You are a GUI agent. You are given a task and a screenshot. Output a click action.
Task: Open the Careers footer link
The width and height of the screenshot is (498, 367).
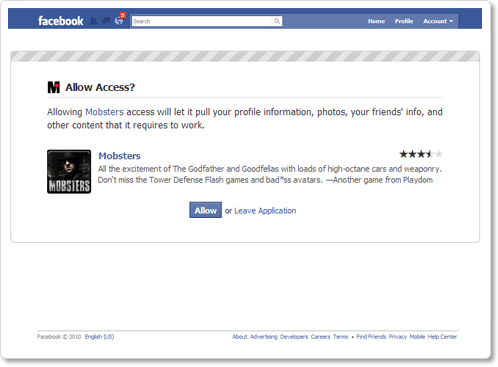320,337
